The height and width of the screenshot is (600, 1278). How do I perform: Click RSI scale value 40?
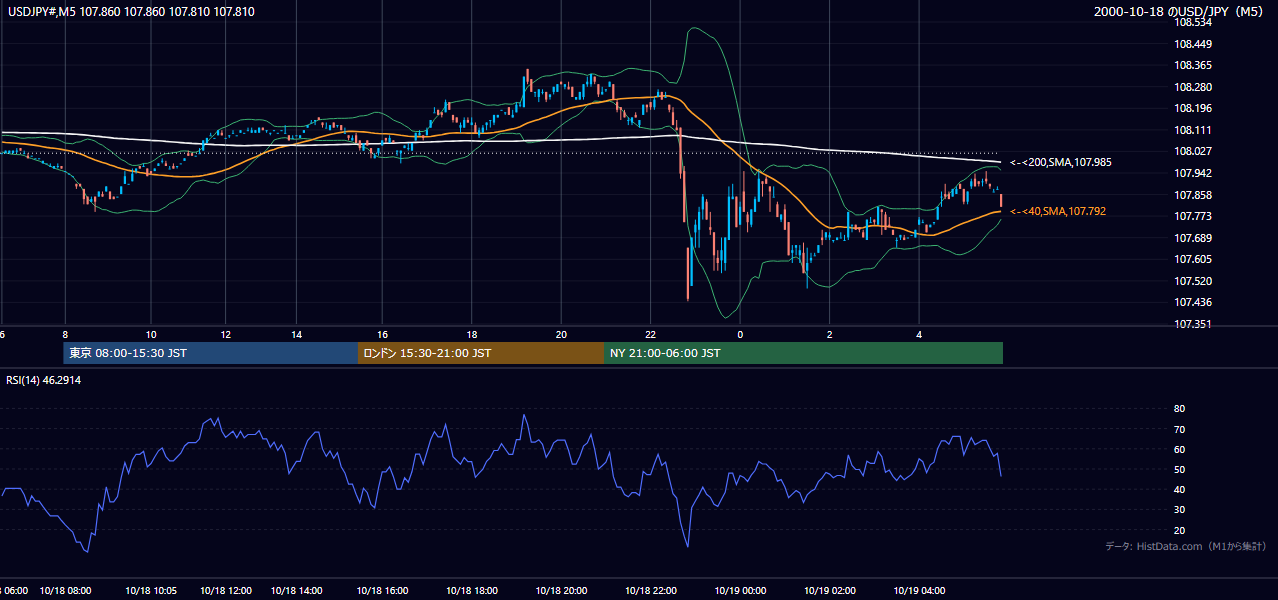click(x=1179, y=489)
